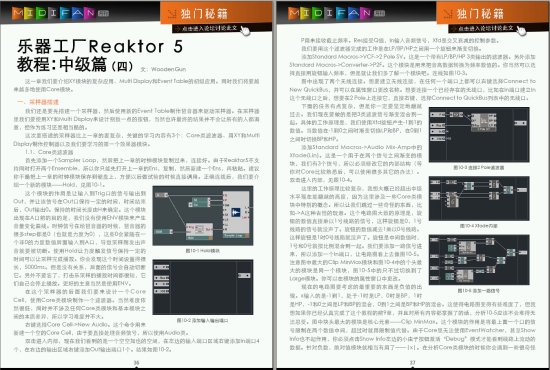The image size is (550, 370).
Task: Click page number 37 at the bottom
Action: pyautogui.click(x=412, y=363)
